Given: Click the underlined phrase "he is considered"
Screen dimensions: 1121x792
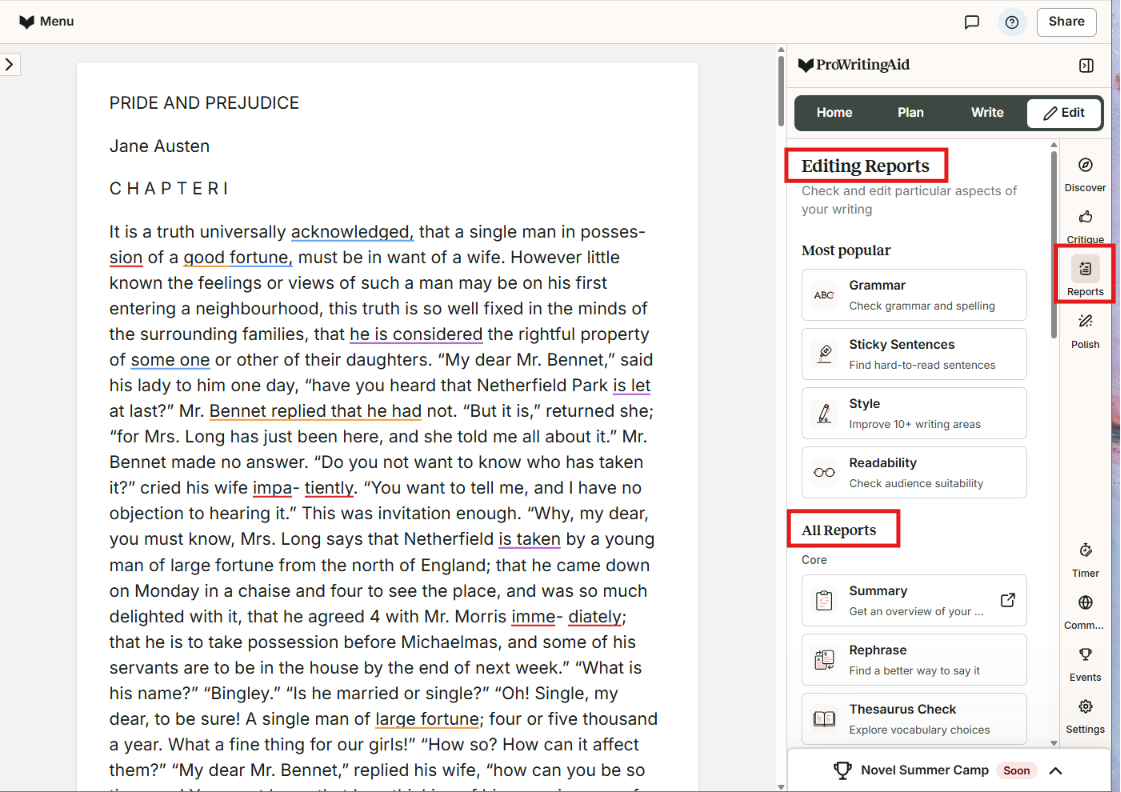Looking at the screenshot, I should 416,335.
